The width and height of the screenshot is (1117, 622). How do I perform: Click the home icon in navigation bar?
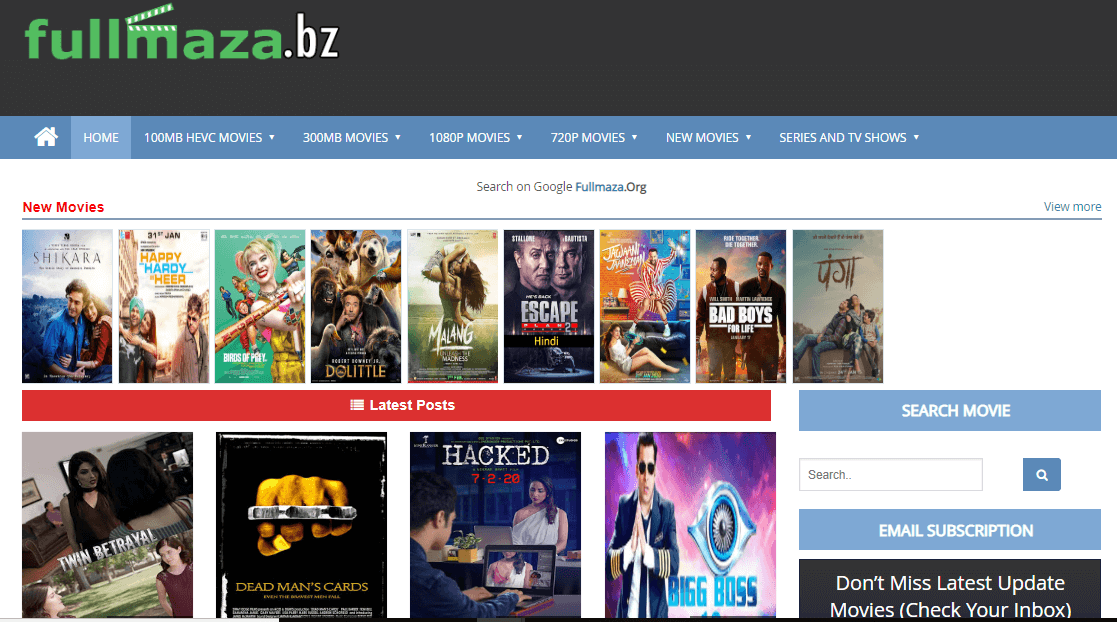click(46, 137)
